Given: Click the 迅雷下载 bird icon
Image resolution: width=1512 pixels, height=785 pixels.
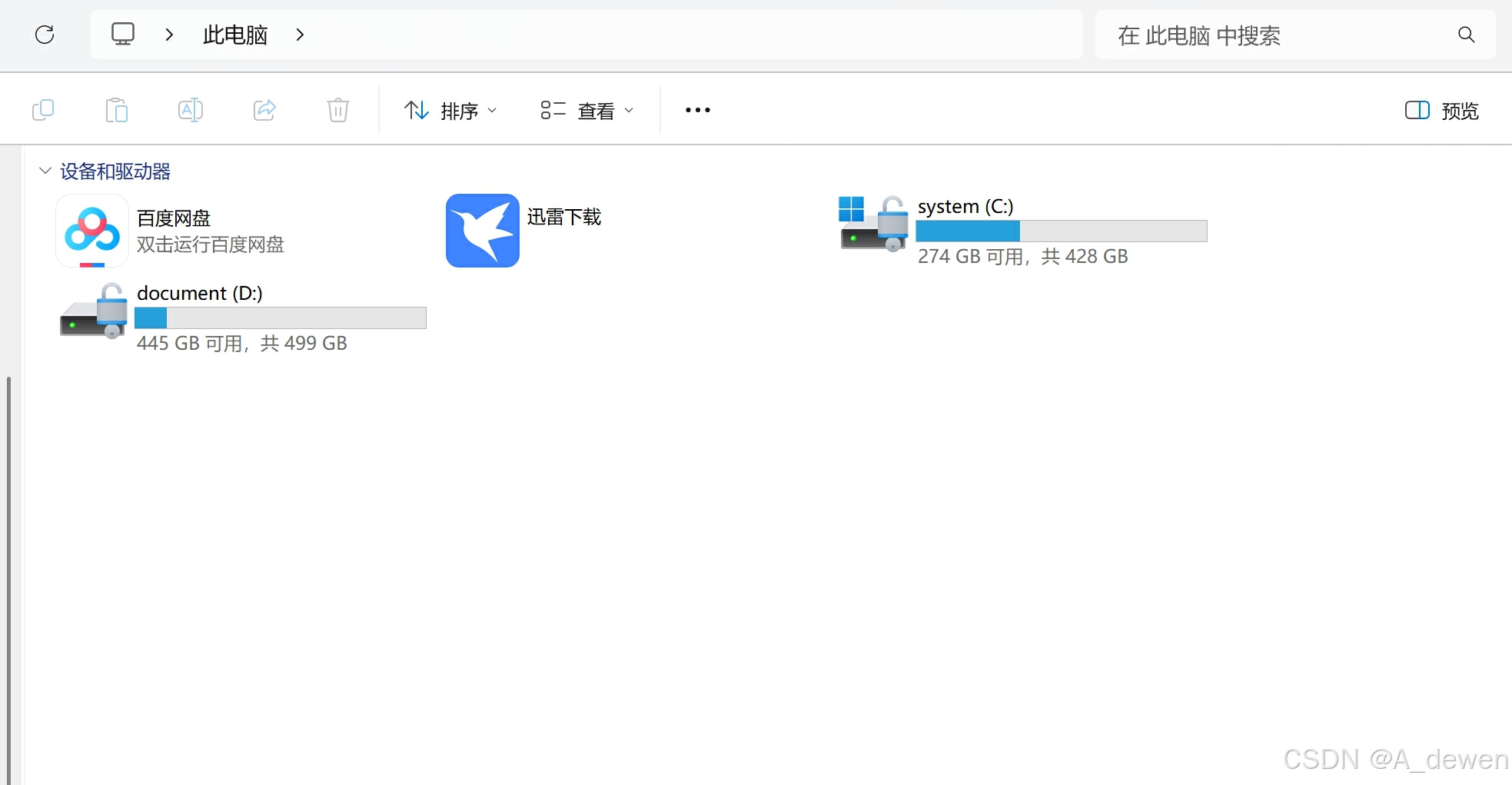Looking at the screenshot, I should [x=483, y=231].
